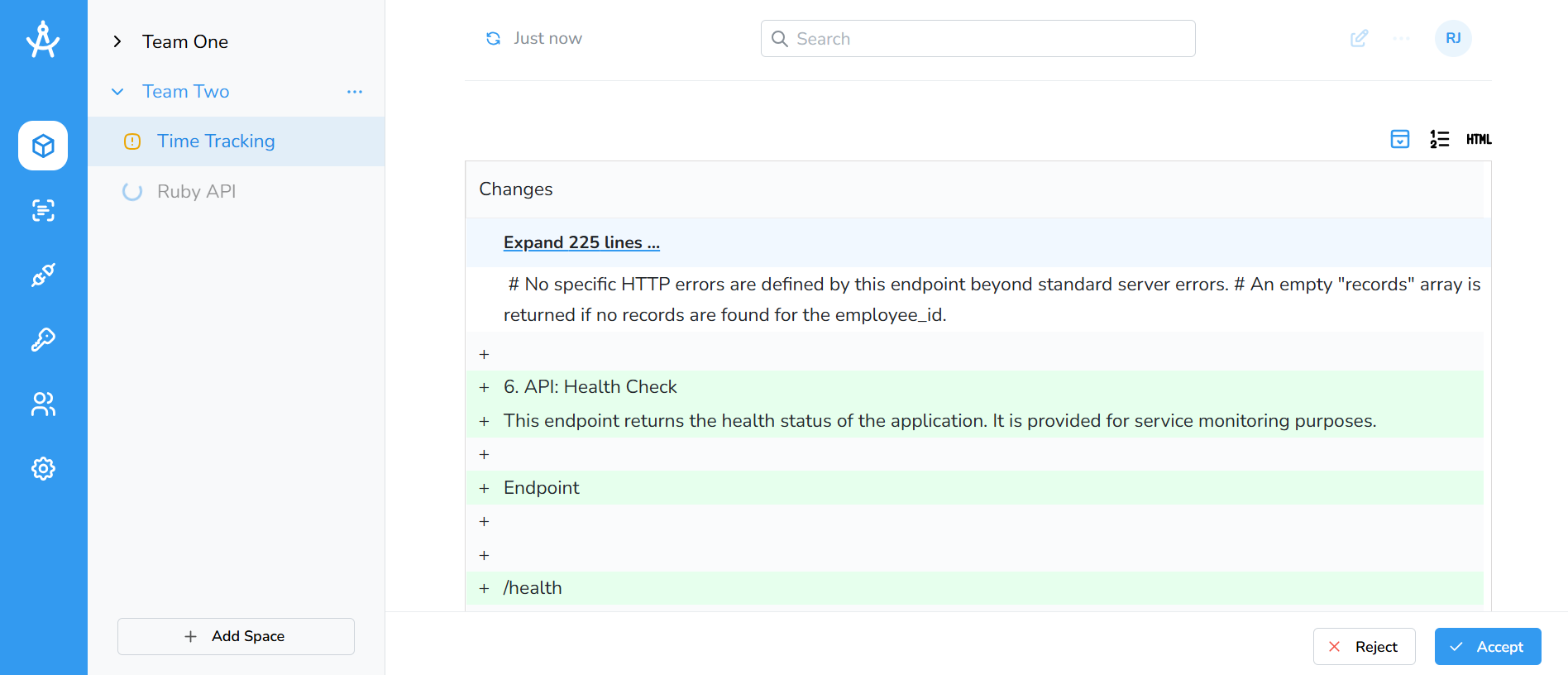Expand the Team One space
Image resolution: width=1568 pixels, height=675 pixels.
117,41
